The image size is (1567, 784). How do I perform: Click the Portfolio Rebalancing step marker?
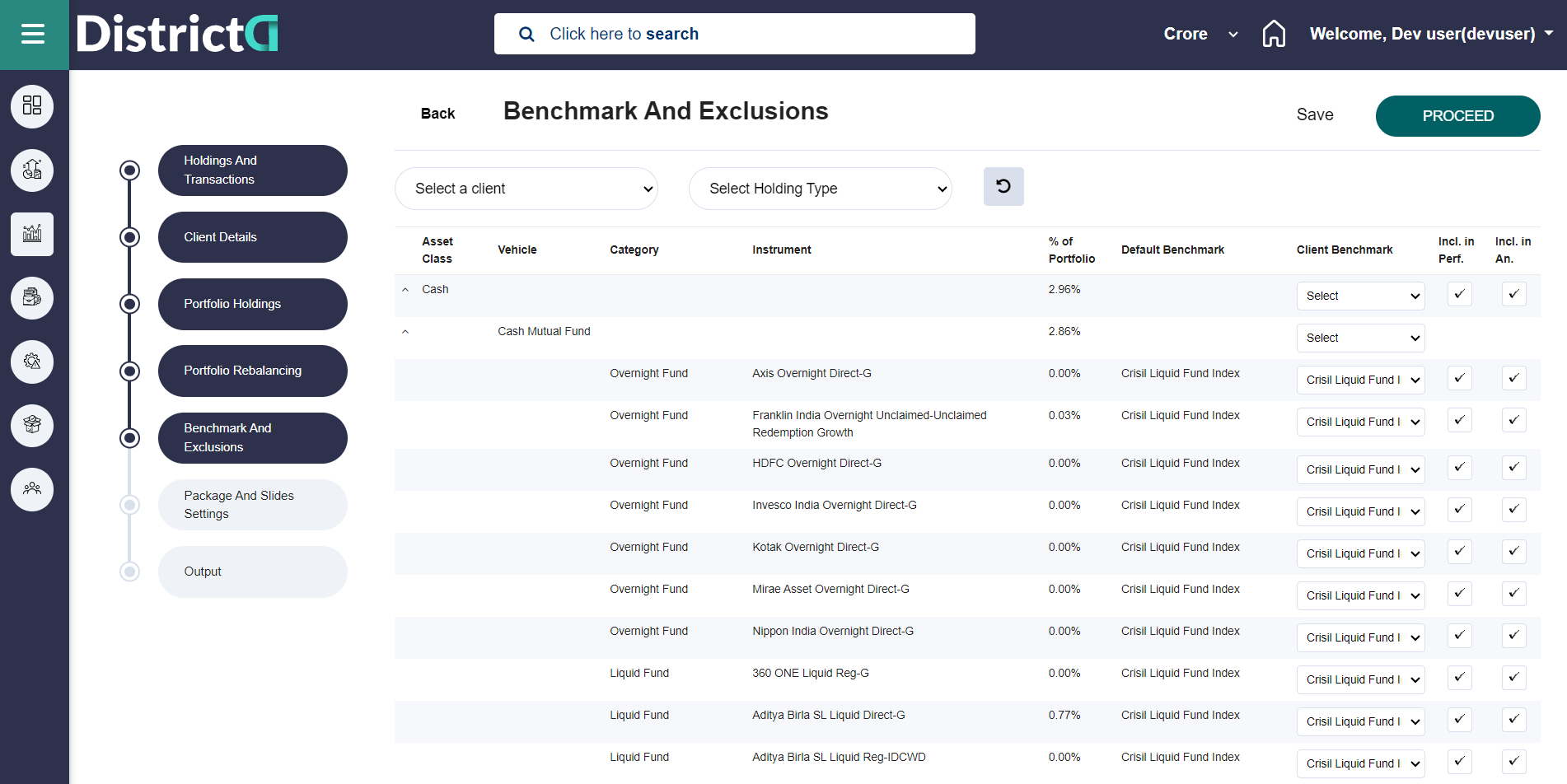click(129, 371)
